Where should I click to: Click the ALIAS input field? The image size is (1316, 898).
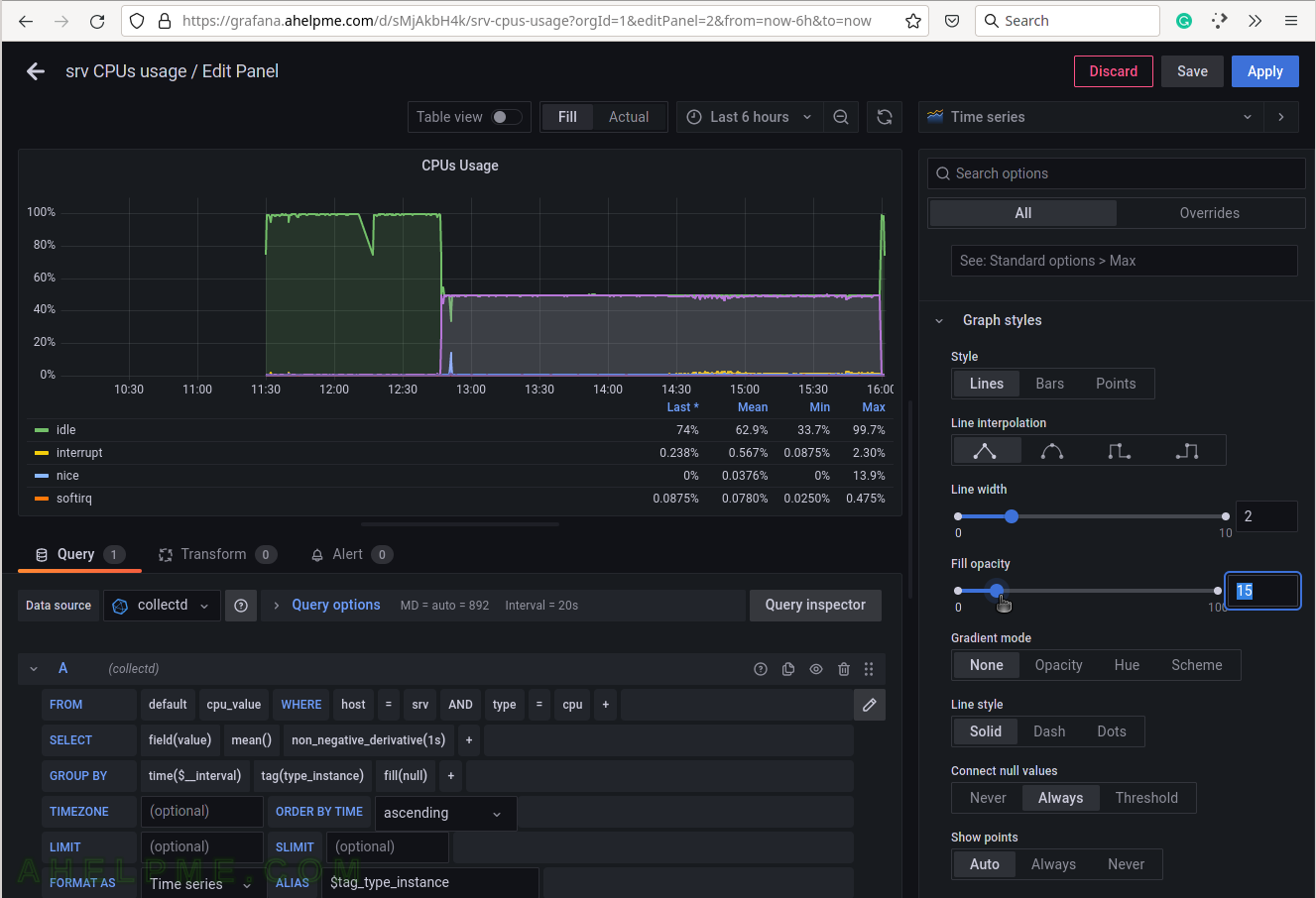pos(430,883)
